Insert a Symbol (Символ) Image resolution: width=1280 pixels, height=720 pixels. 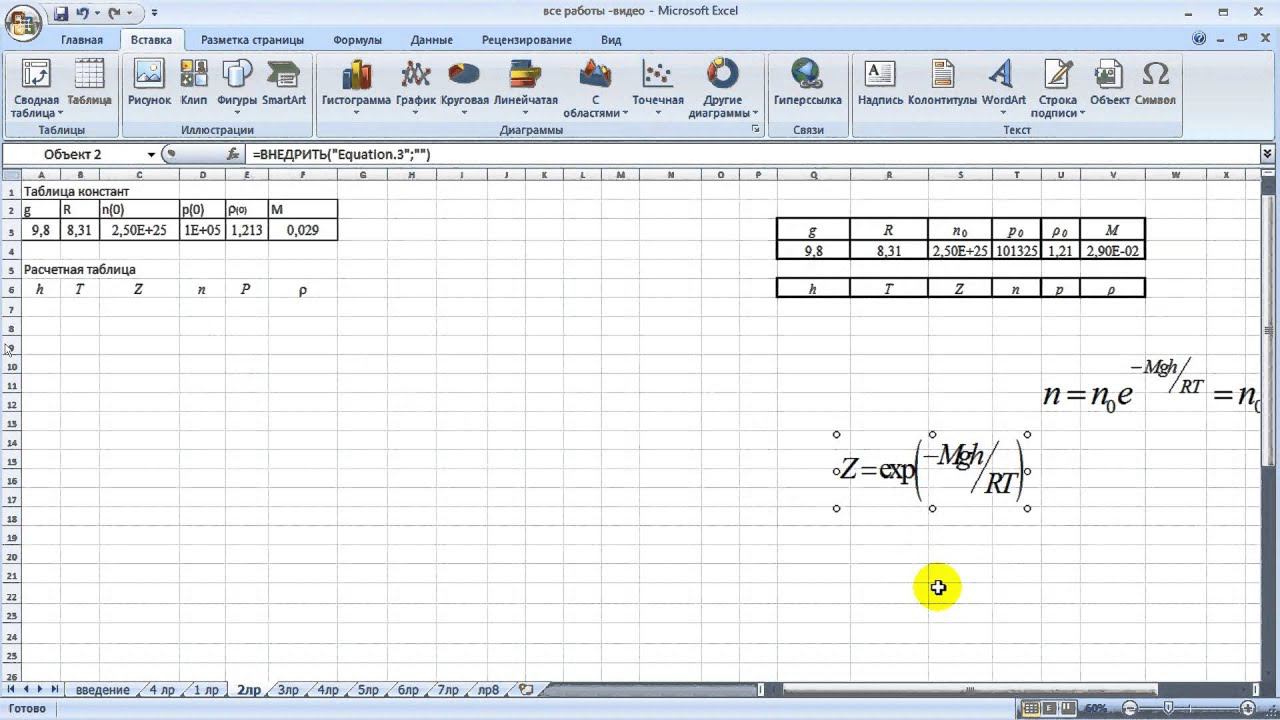coord(1155,82)
